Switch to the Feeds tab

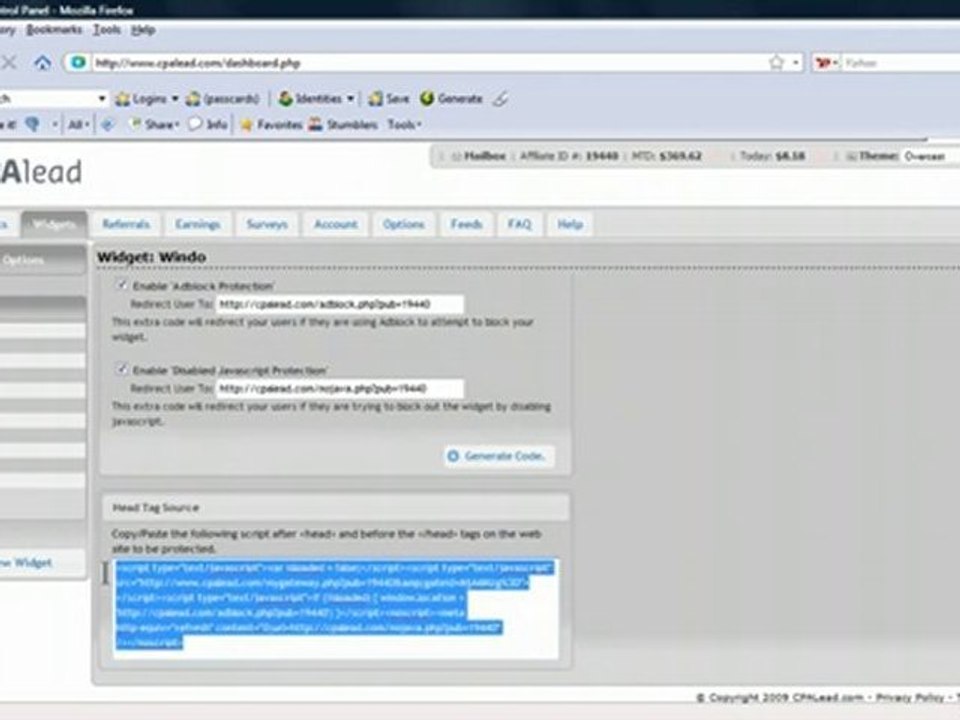pyautogui.click(x=467, y=224)
